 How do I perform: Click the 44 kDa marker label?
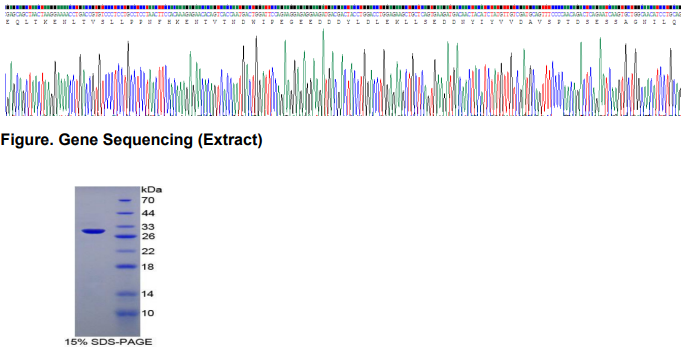click(x=148, y=213)
